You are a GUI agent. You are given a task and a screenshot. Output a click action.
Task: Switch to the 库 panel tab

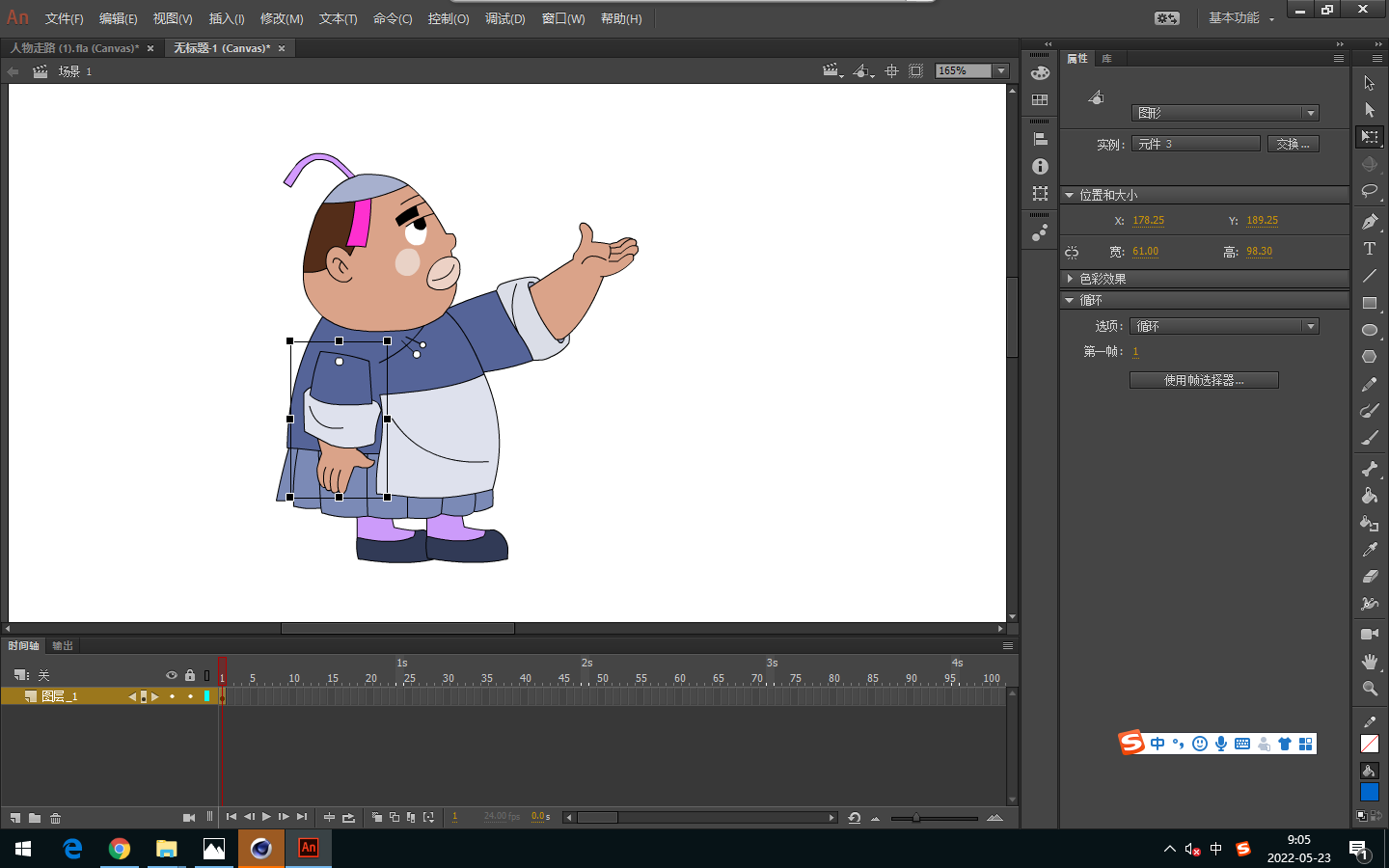[1106, 59]
